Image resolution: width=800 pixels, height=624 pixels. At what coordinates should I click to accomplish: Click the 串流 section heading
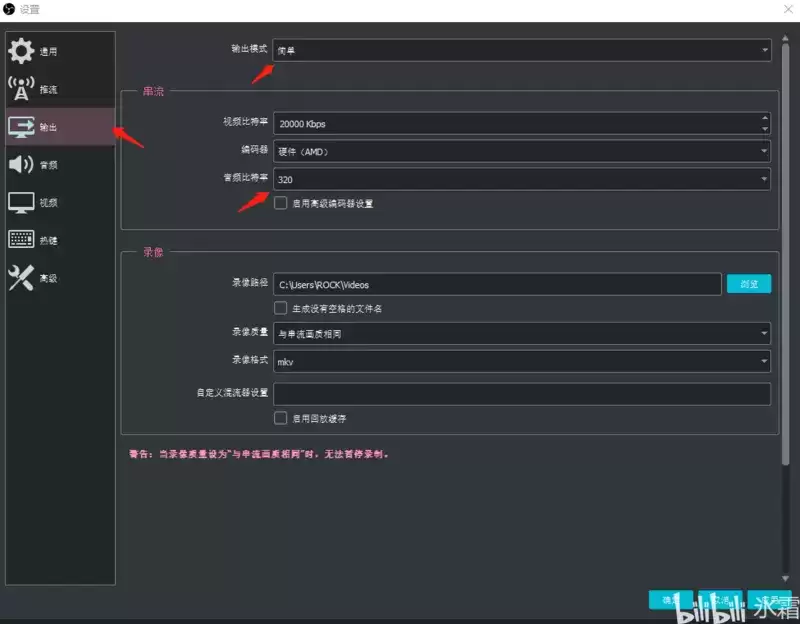(x=153, y=91)
